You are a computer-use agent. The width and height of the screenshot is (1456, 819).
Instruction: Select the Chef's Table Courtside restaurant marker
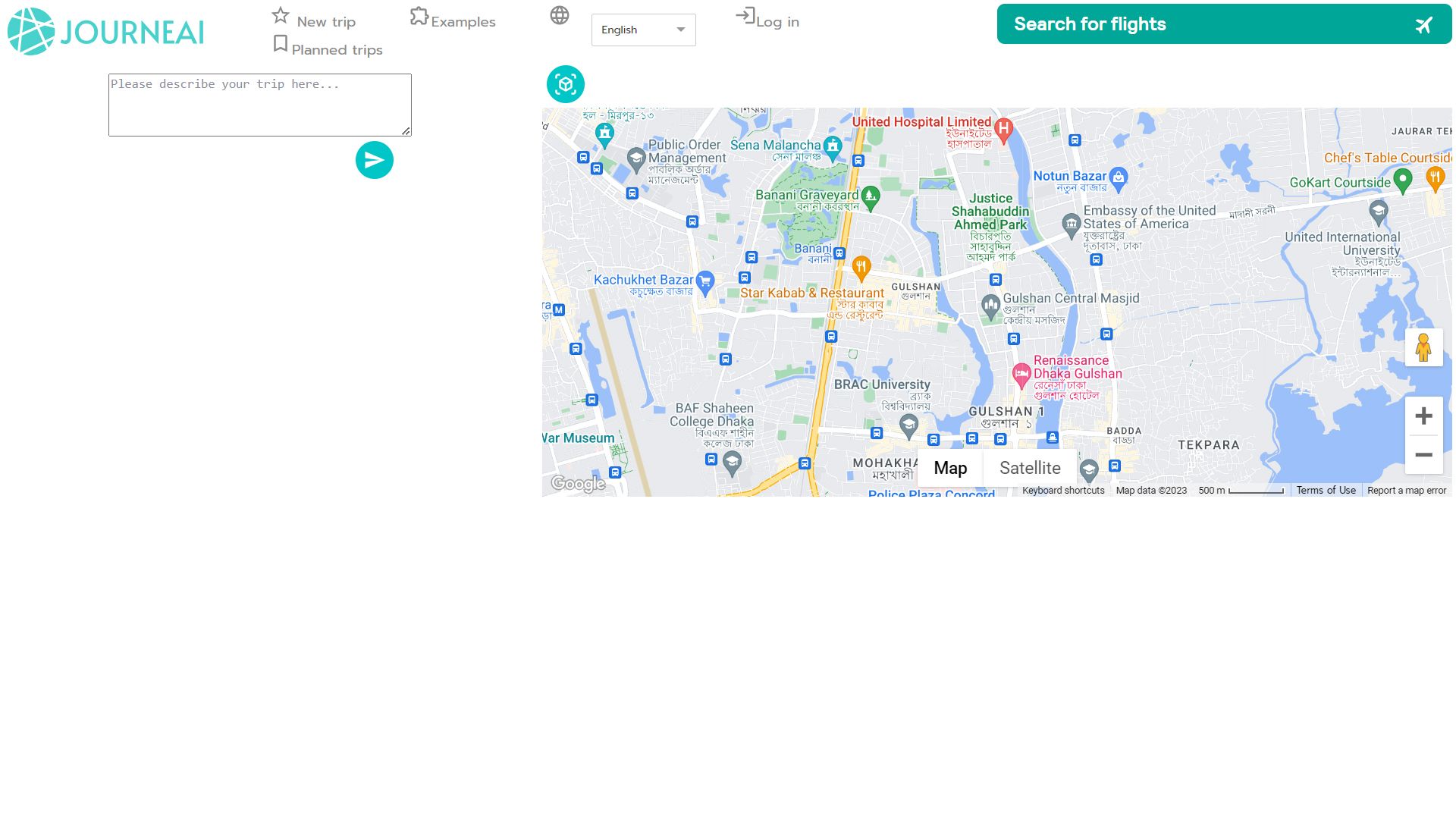[1434, 179]
